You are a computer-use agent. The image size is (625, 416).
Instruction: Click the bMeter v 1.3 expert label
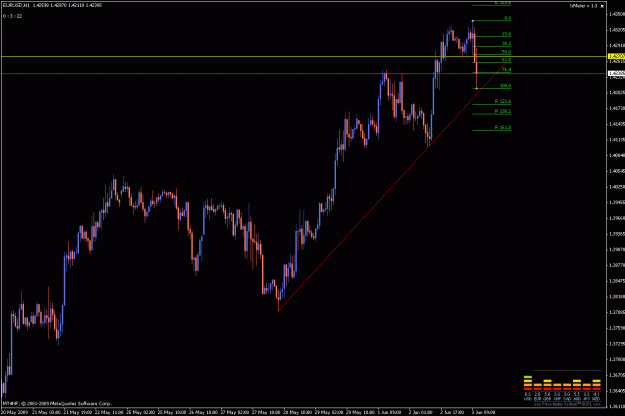[x=583, y=6]
